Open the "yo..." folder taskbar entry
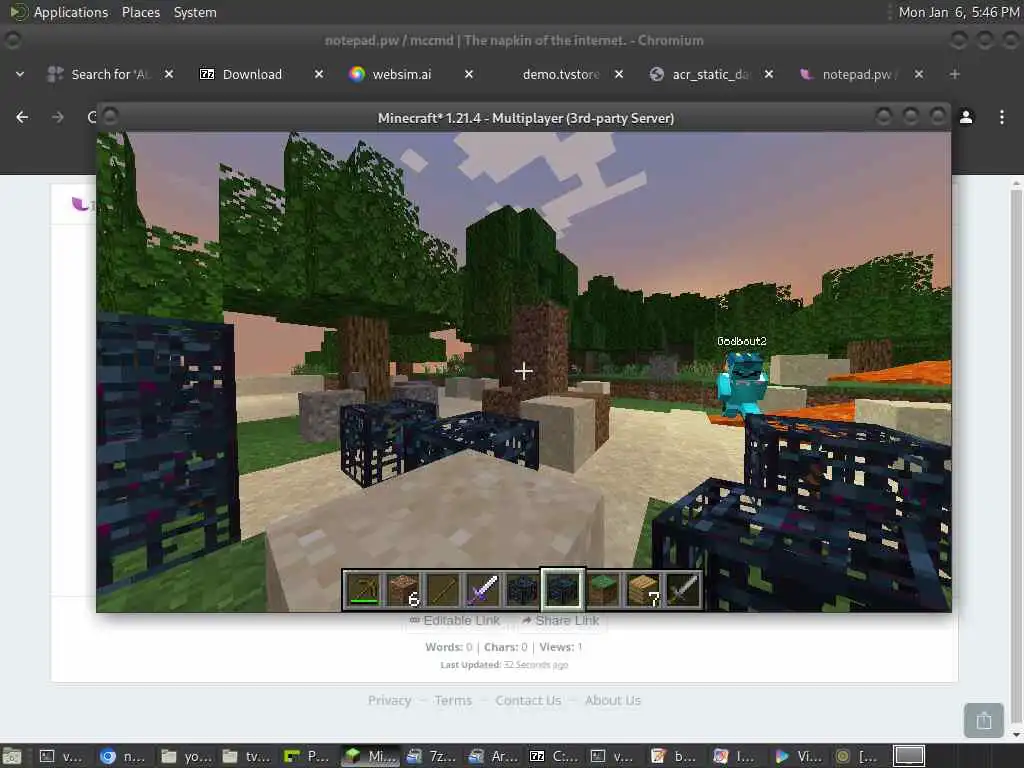Image resolution: width=1024 pixels, height=768 pixels. tap(184, 756)
